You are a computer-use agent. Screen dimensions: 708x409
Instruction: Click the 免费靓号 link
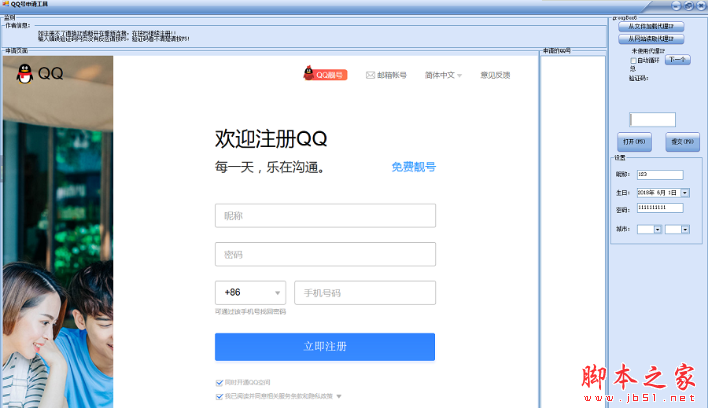pyautogui.click(x=414, y=167)
